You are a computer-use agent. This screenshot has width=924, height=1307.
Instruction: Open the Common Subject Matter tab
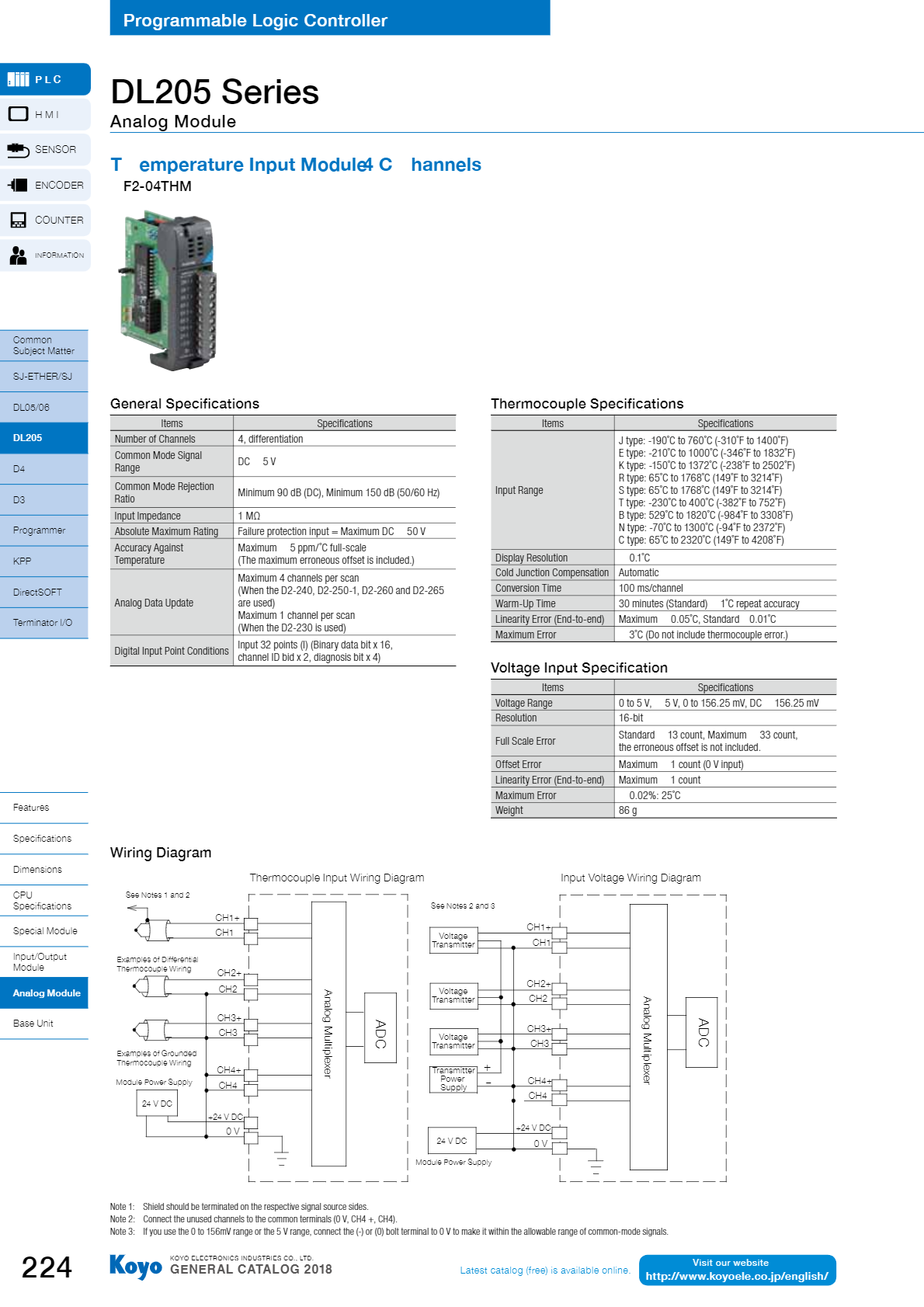pyautogui.click(x=44, y=346)
